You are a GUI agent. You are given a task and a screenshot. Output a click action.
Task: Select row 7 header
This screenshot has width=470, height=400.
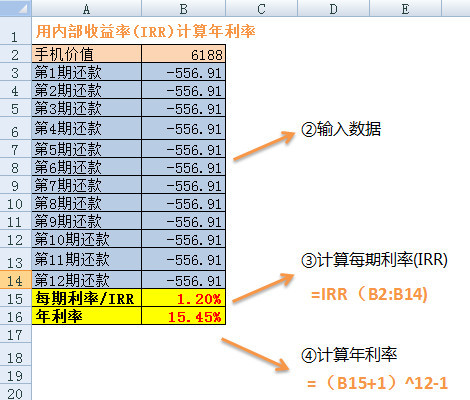(x=16, y=149)
